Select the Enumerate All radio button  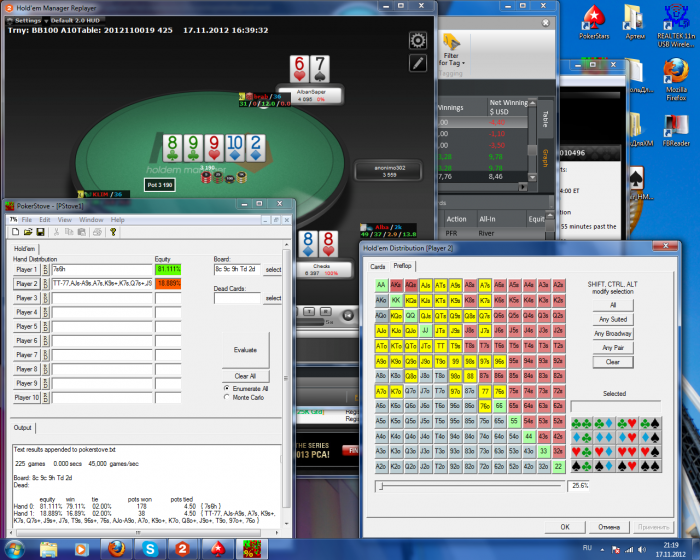[x=227, y=389]
